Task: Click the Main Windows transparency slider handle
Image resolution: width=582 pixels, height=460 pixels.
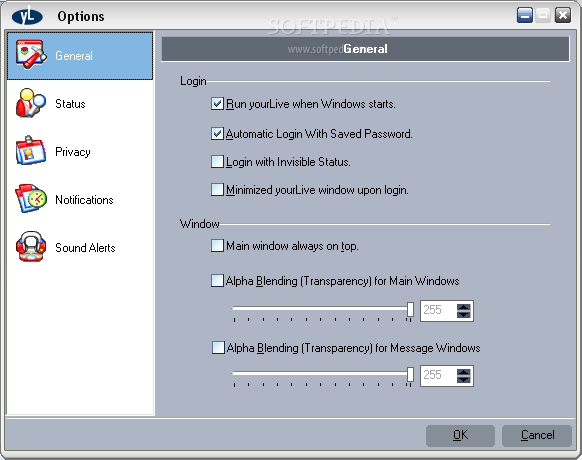Action: tap(410, 309)
